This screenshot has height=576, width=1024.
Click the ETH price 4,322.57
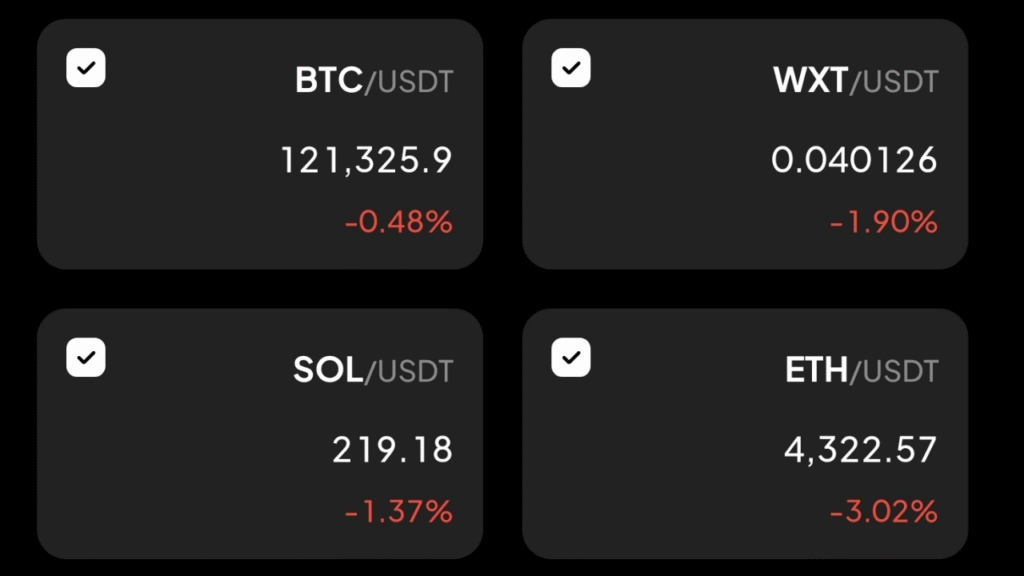coord(860,450)
